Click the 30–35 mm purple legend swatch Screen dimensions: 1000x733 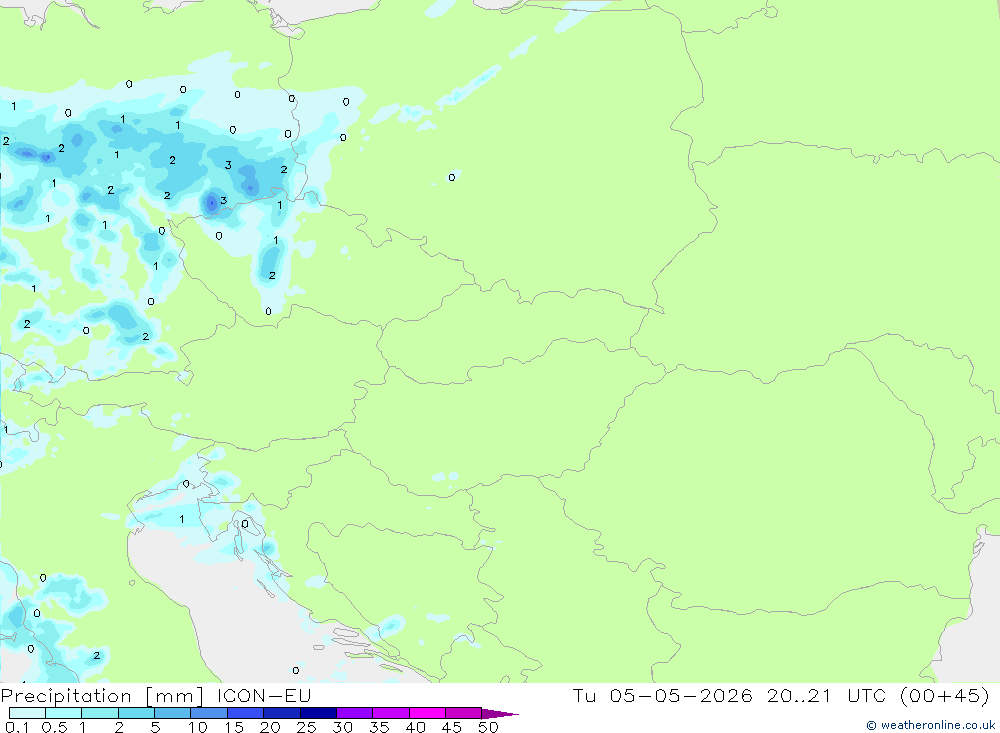click(x=355, y=713)
